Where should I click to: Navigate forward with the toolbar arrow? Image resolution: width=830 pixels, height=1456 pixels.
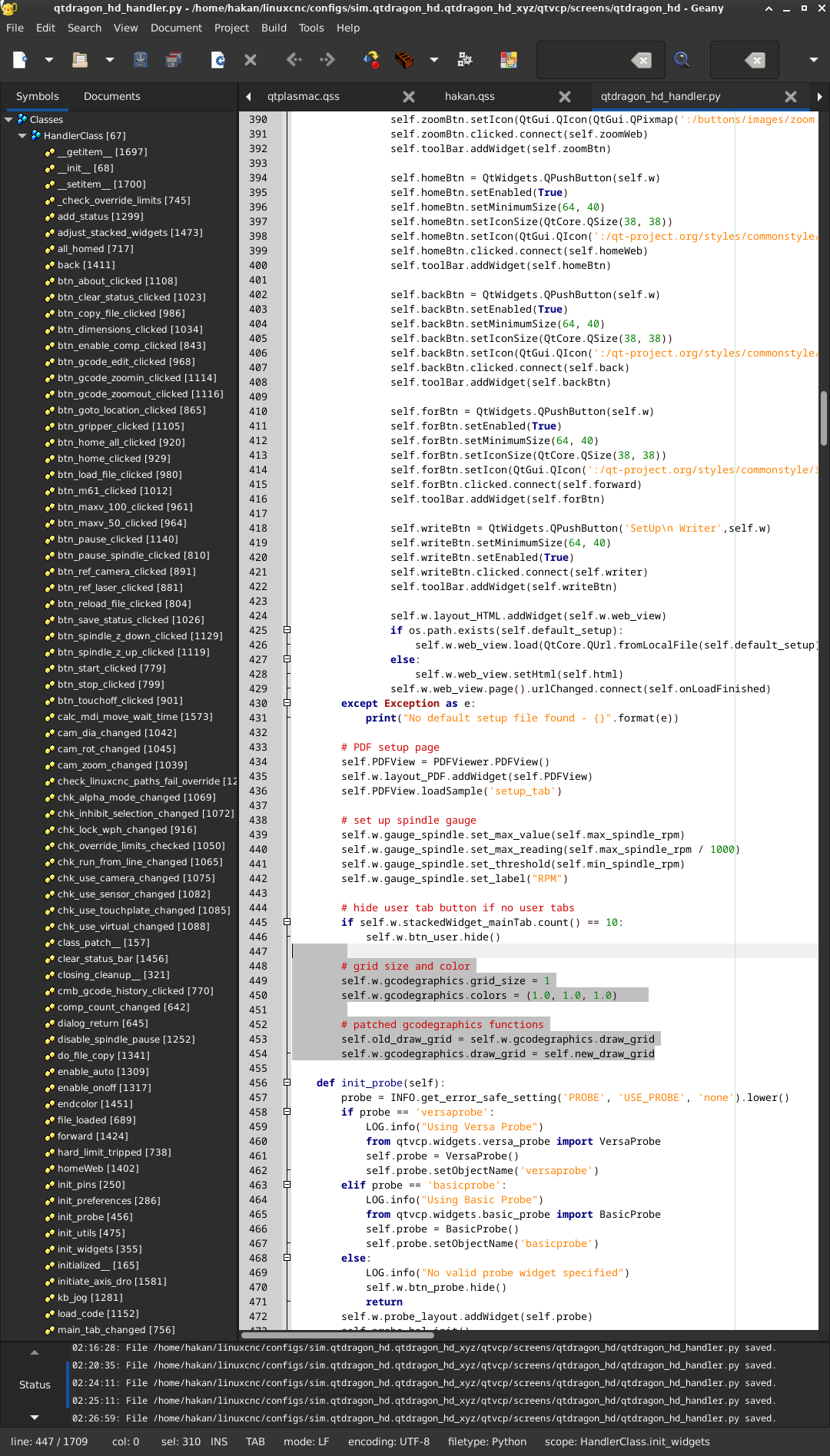point(327,60)
